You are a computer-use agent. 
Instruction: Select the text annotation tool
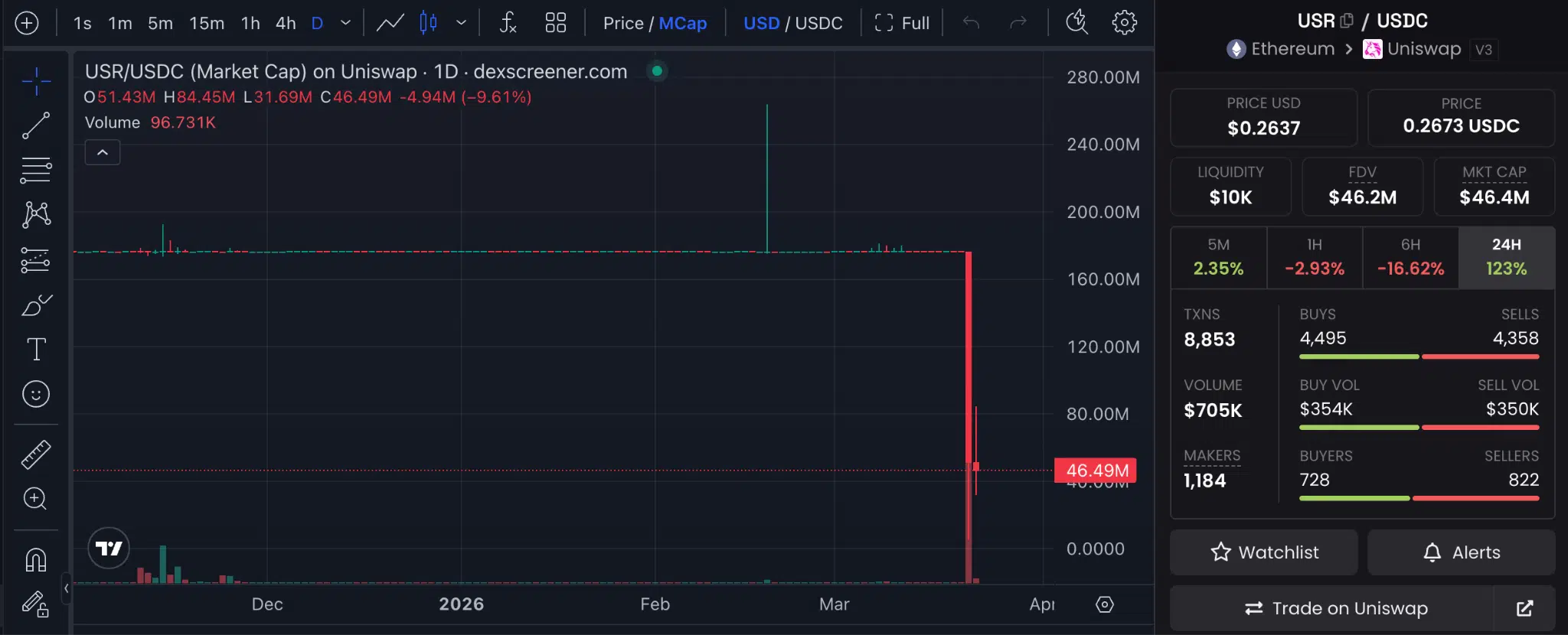pos(34,349)
